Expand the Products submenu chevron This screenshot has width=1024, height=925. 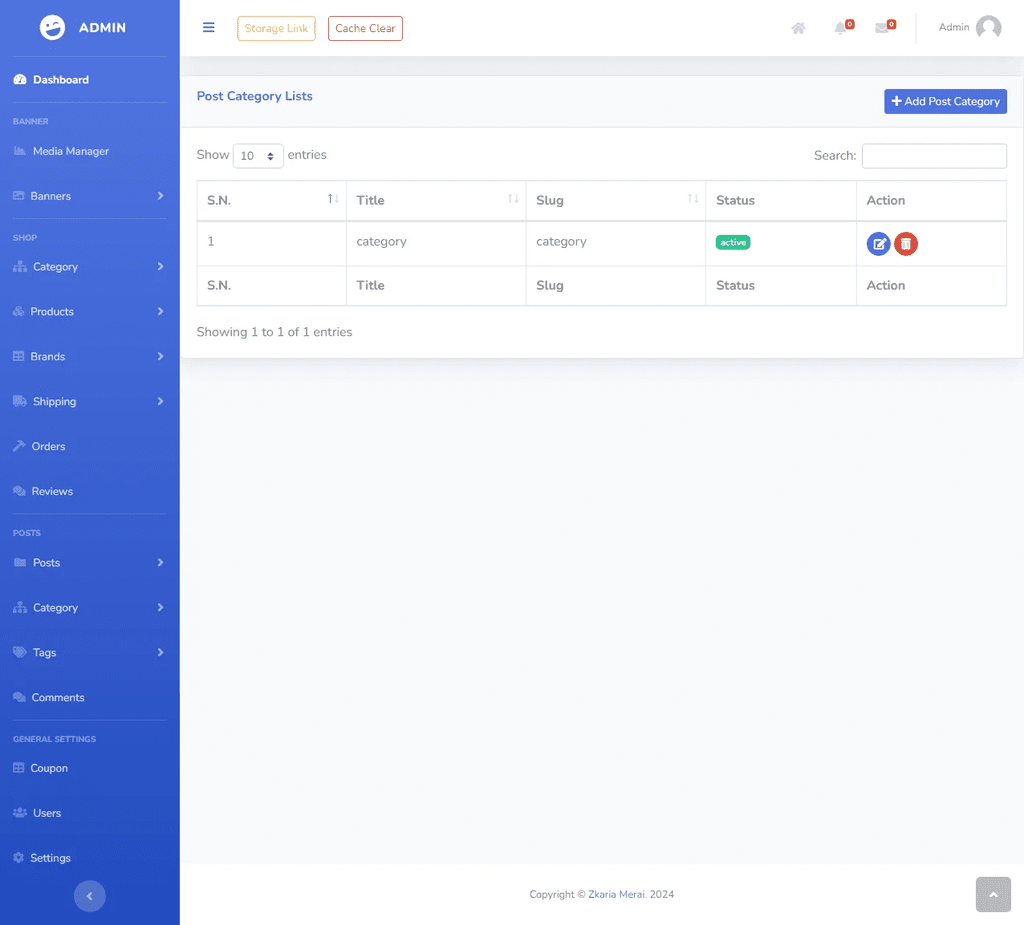pyautogui.click(x=160, y=312)
